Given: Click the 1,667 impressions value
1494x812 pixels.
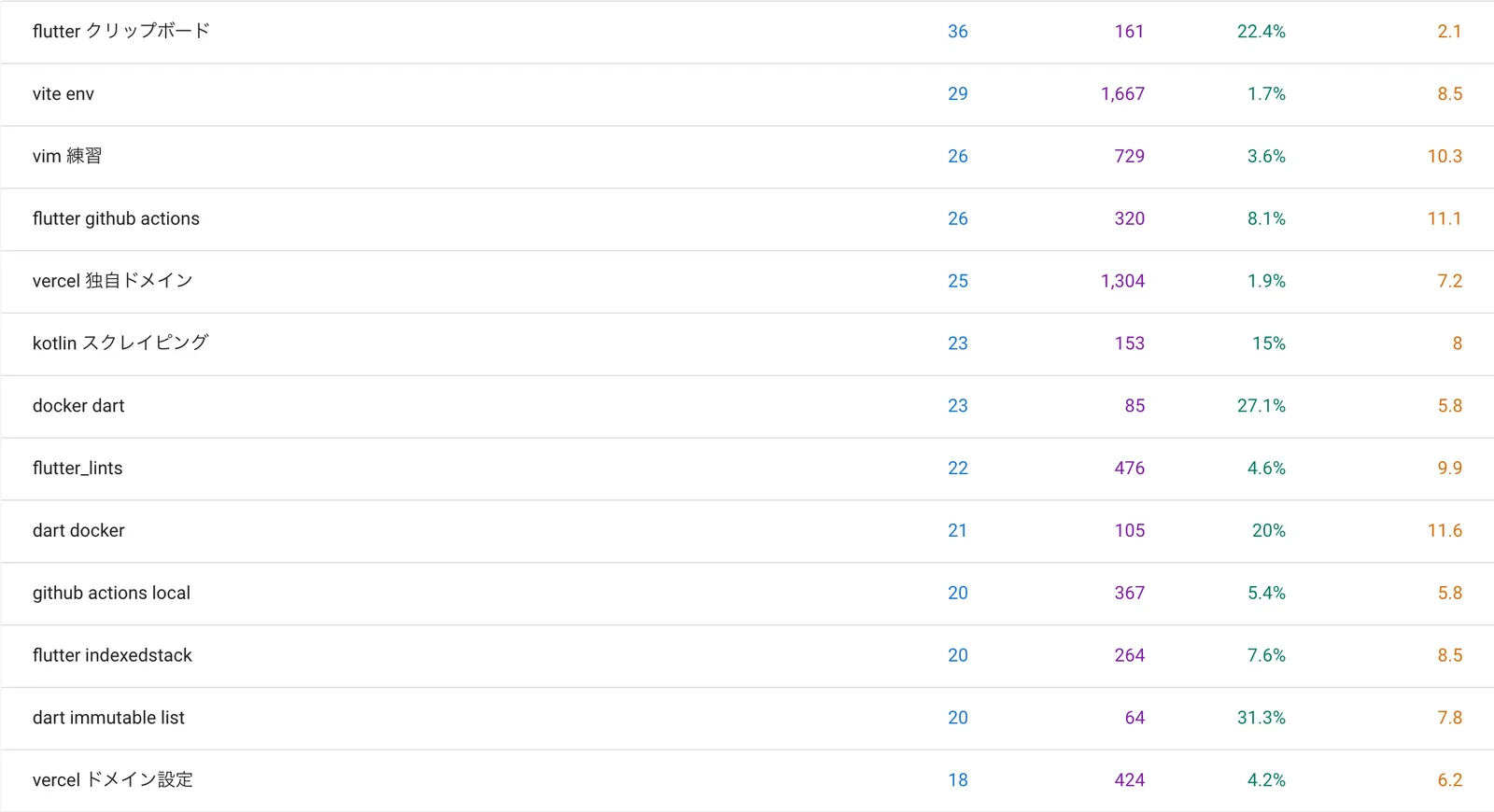Looking at the screenshot, I should pos(1122,94).
